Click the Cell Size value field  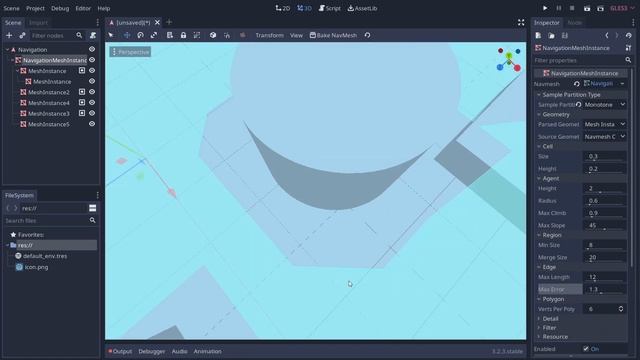pyautogui.click(x=604, y=156)
